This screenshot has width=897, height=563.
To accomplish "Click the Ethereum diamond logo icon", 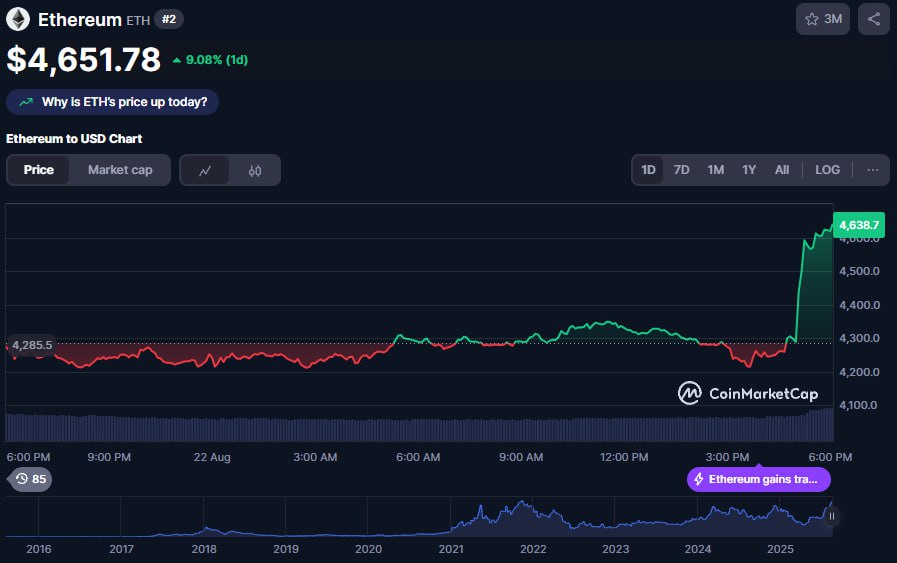I will pos(18,19).
